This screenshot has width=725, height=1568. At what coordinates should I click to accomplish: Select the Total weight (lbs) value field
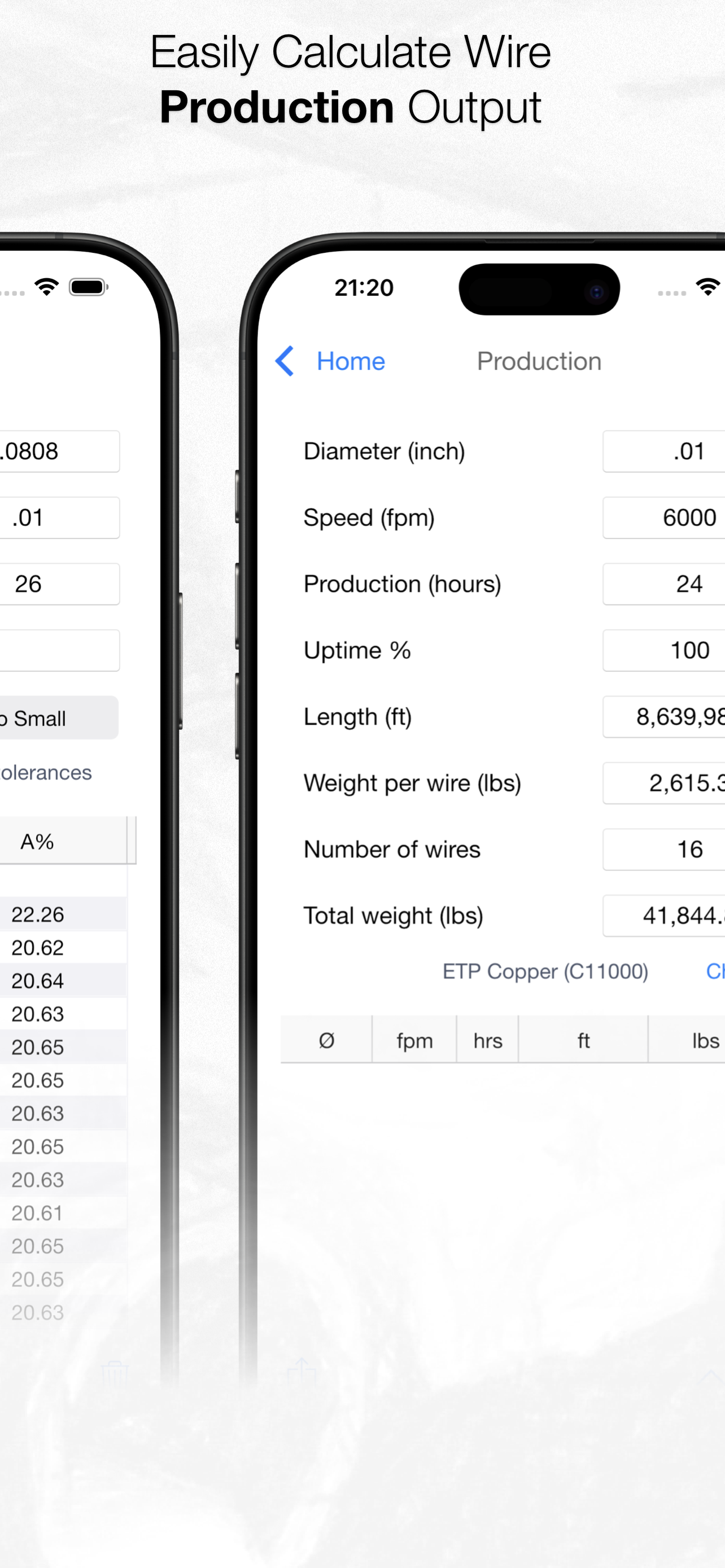pyautogui.click(x=663, y=916)
